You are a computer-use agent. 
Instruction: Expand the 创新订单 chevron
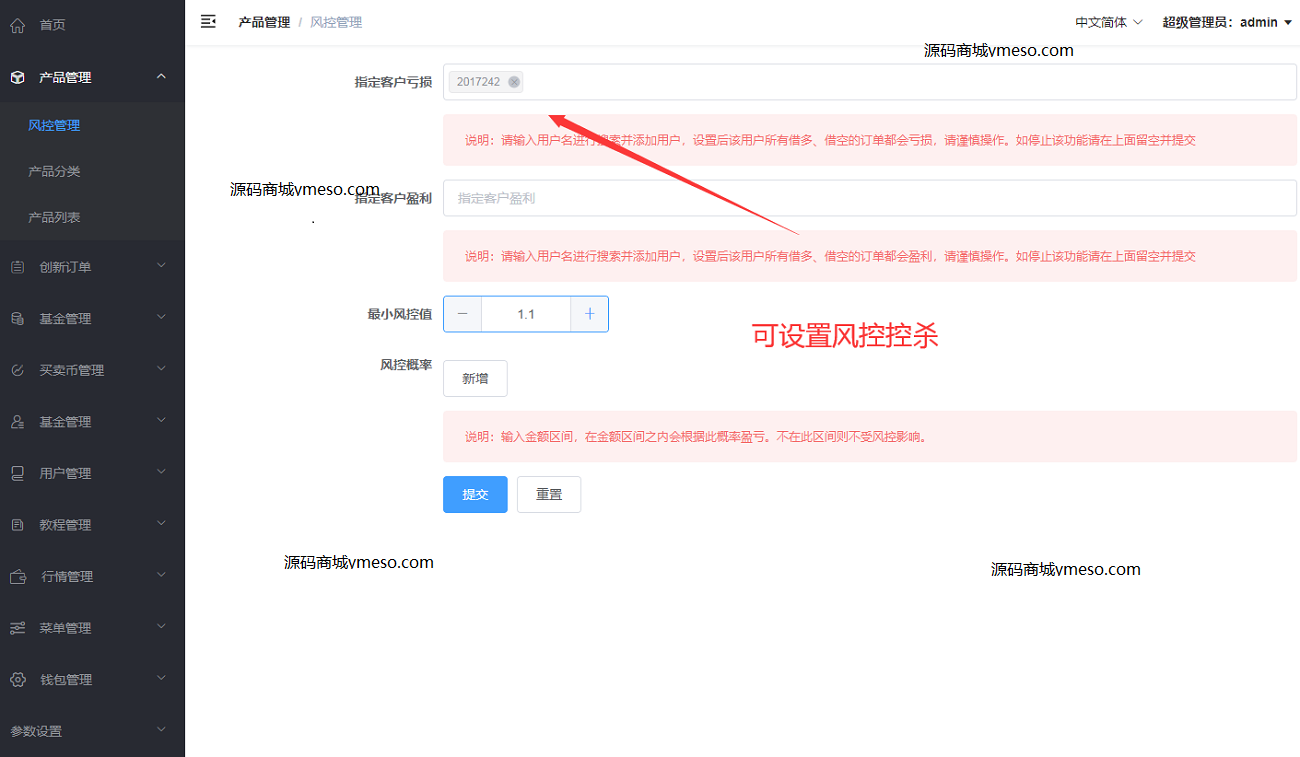point(161,266)
